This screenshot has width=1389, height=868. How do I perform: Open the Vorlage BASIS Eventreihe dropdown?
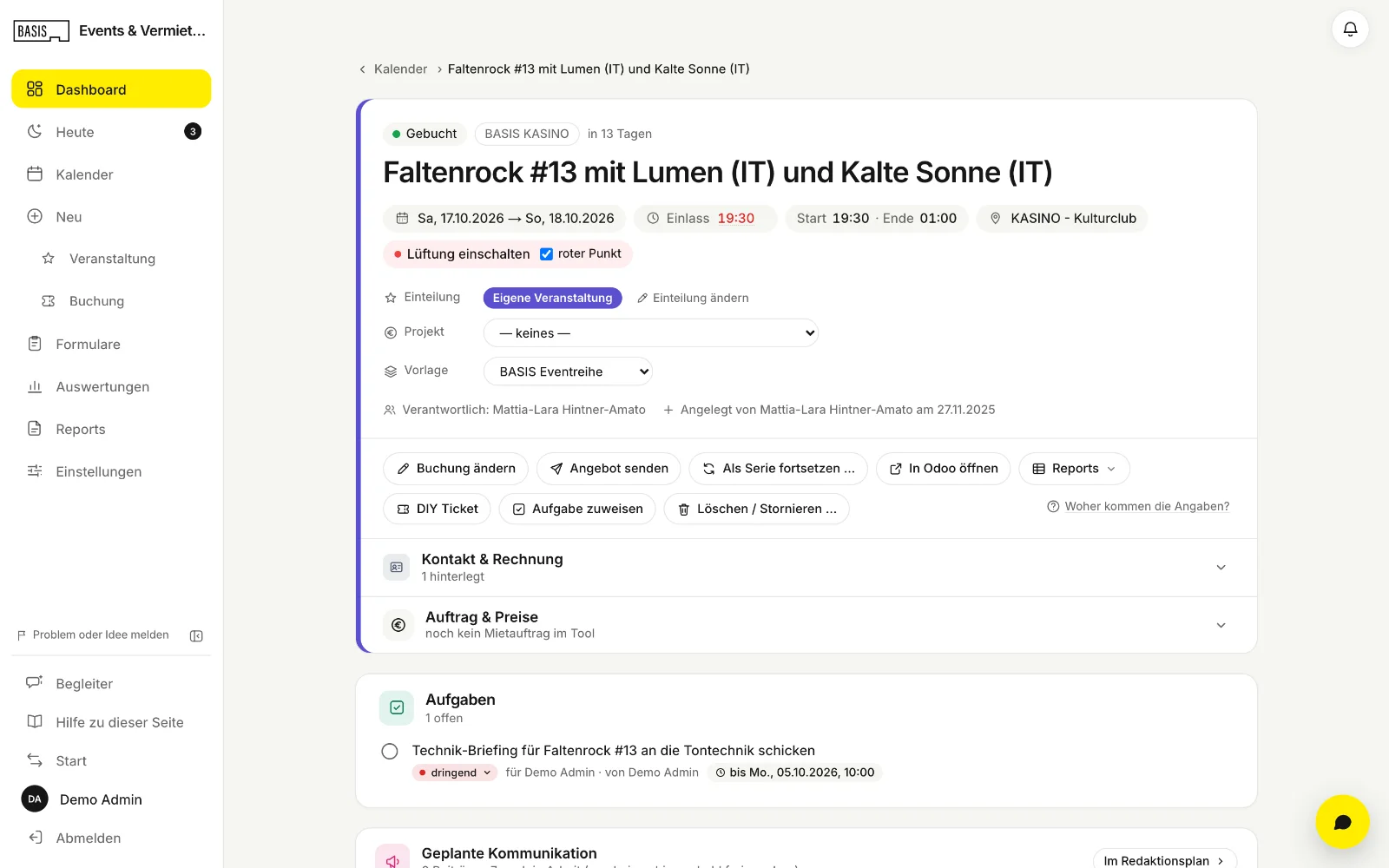point(568,372)
